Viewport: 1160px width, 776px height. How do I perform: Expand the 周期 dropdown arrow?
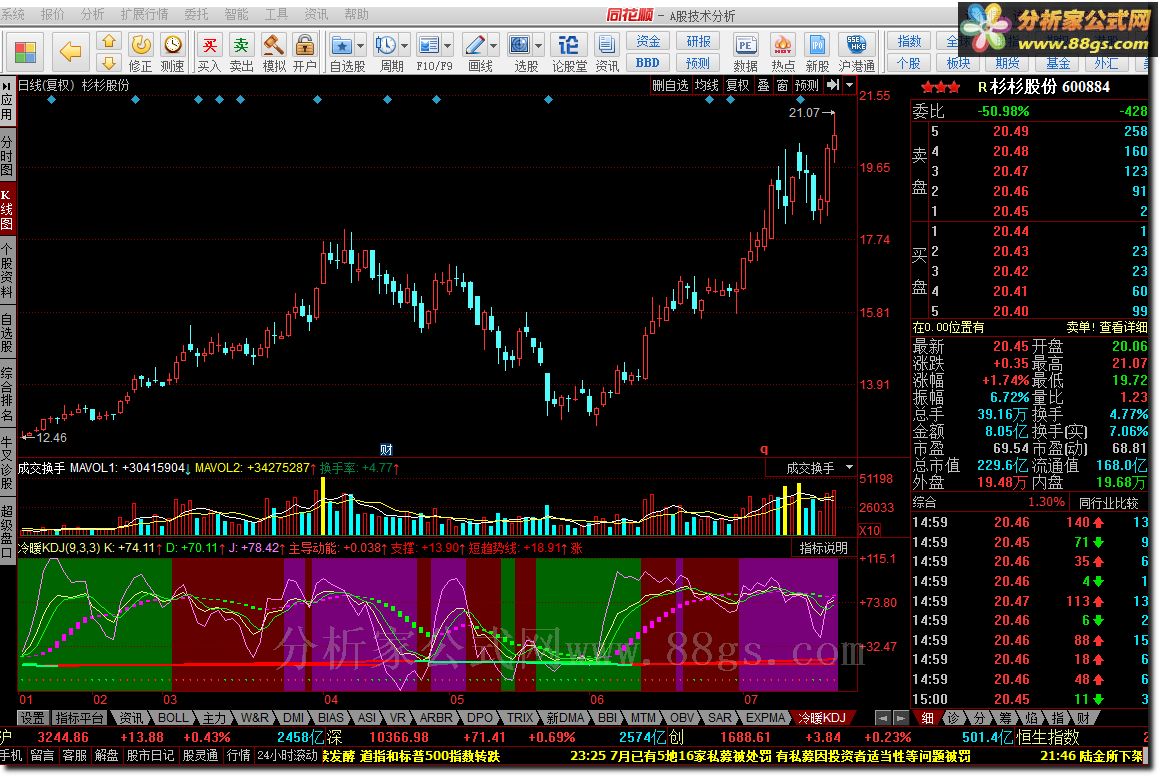[404, 46]
